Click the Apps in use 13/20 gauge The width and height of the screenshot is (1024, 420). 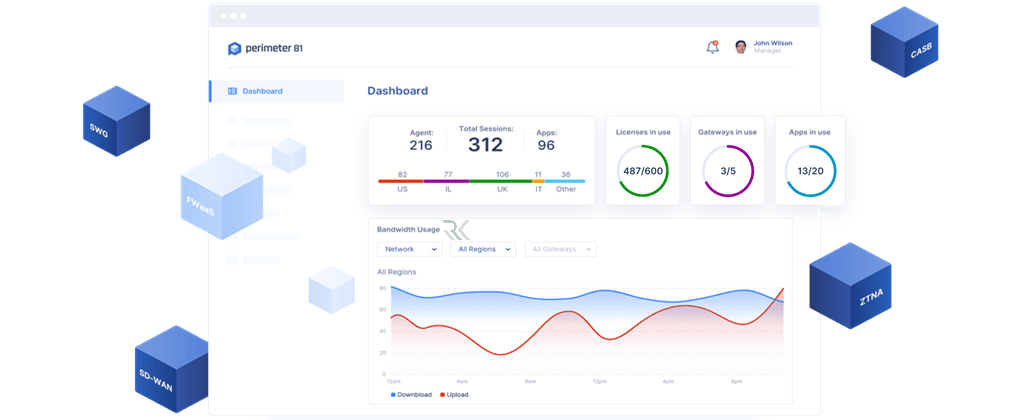[x=810, y=171]
